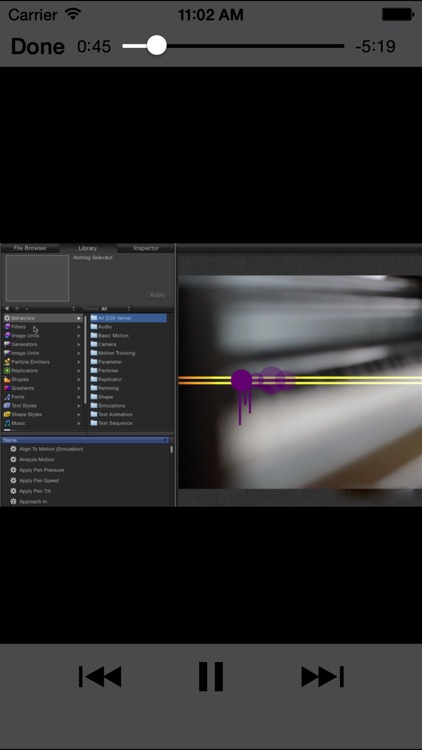Open the Replicator folder icon
This screenshot has height=750, width=422.
[x=94, y=379]
